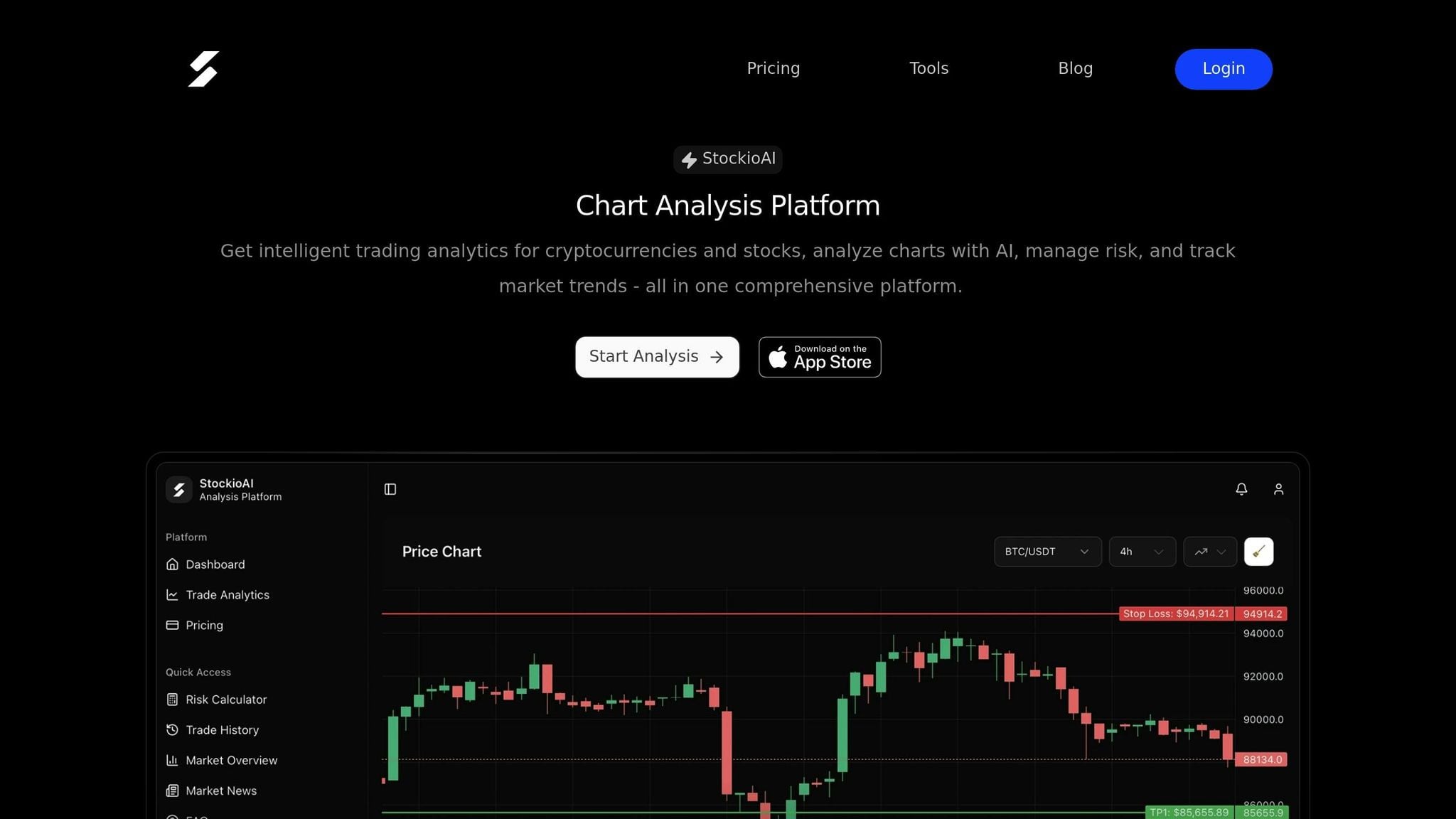Viewport: 1456px width, 819px height.
Task: Click Download on the App Store badge
Action: 820,357
